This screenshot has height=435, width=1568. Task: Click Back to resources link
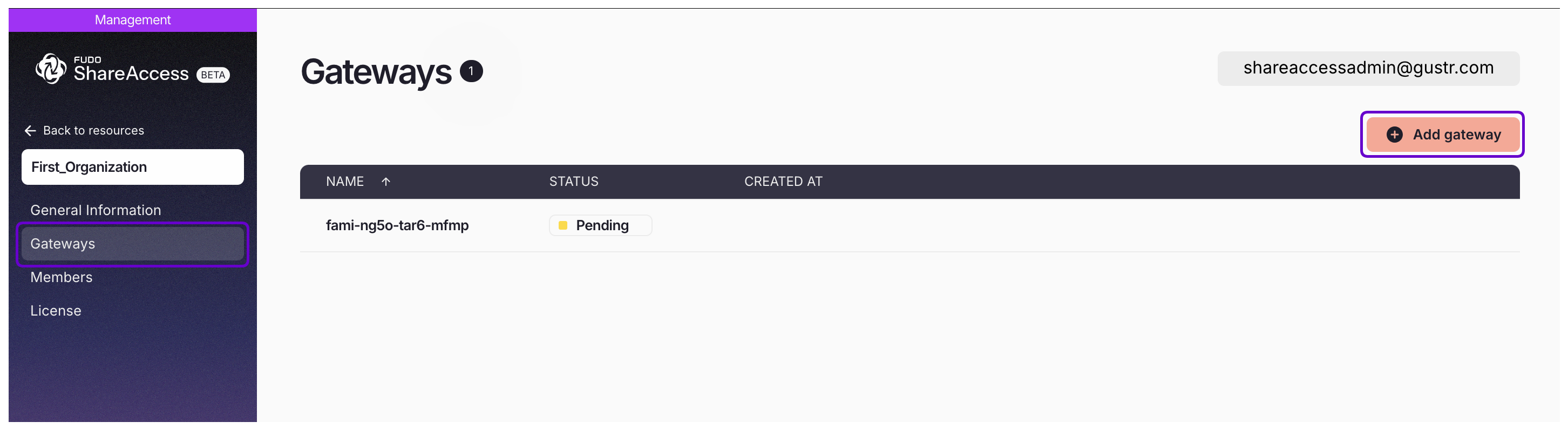coord(93,130)
